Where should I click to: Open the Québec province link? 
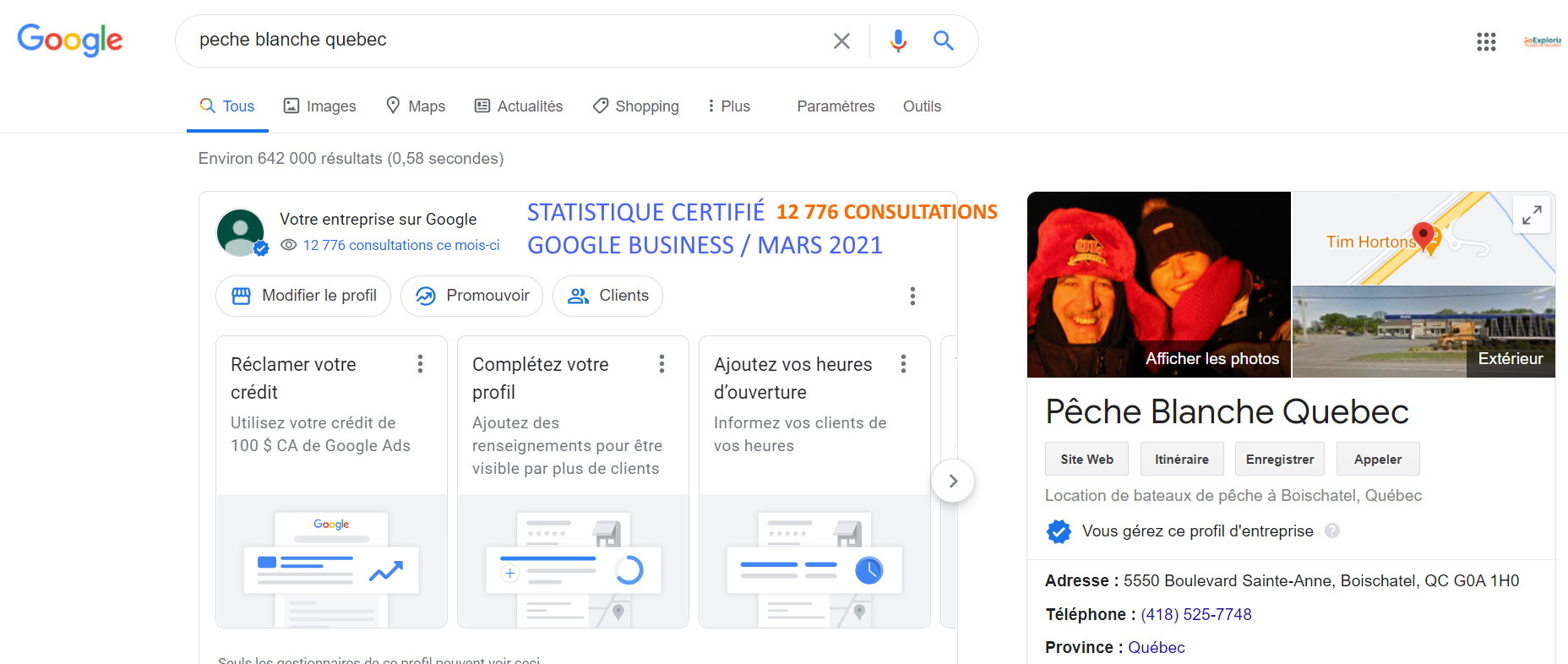pyautogui.click(x=1157, y=647)
